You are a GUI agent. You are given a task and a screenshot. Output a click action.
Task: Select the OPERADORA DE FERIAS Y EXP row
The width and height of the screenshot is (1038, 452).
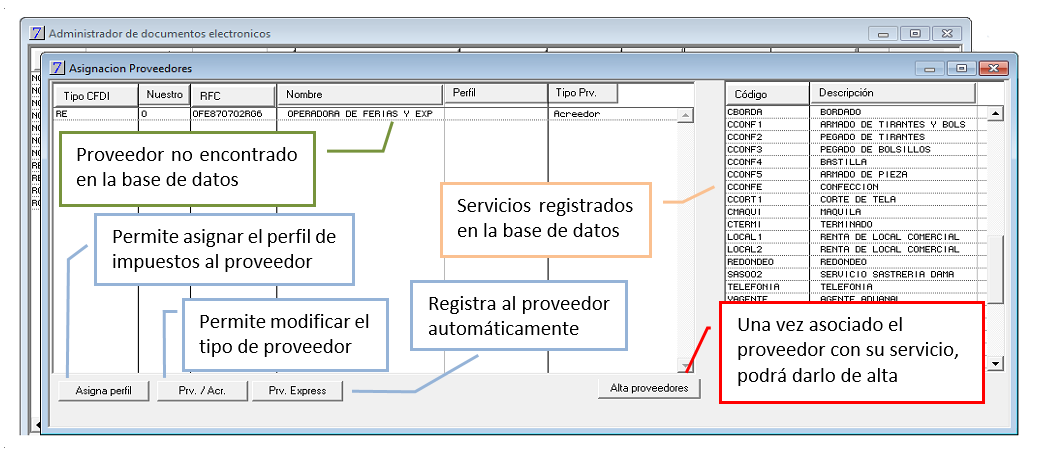click(366, 114)
